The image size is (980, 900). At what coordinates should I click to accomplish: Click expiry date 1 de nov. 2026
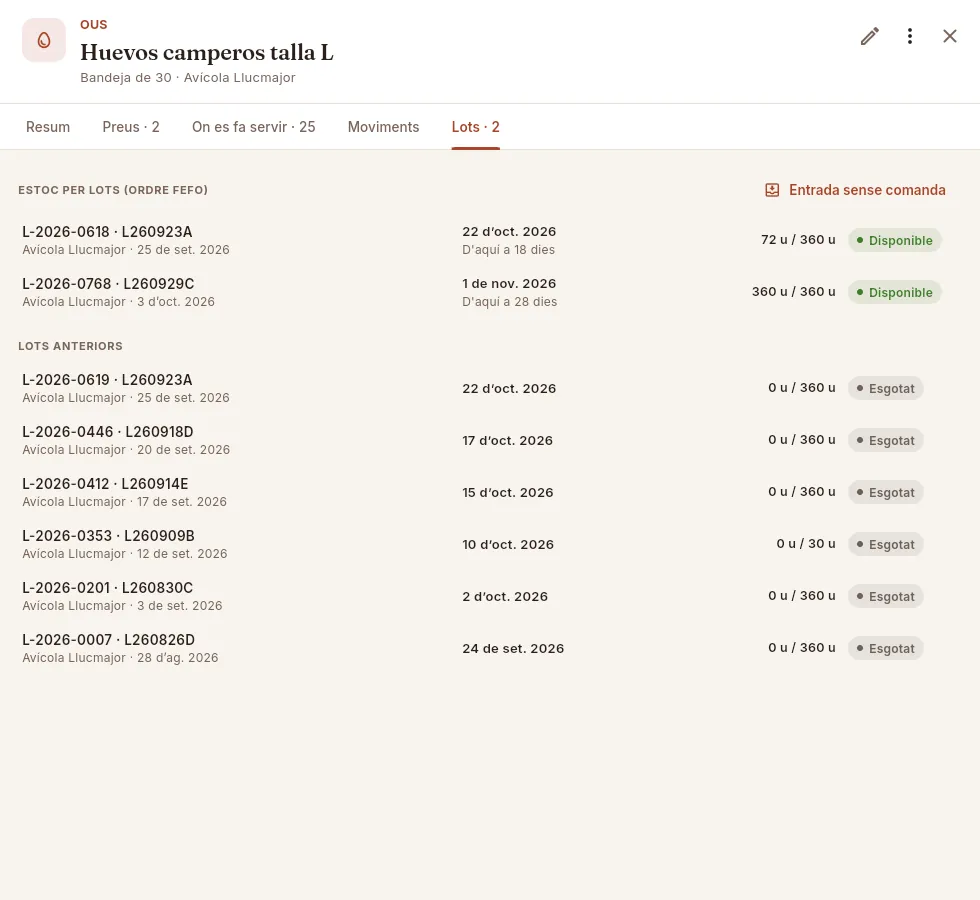click(x=509, y=284)
